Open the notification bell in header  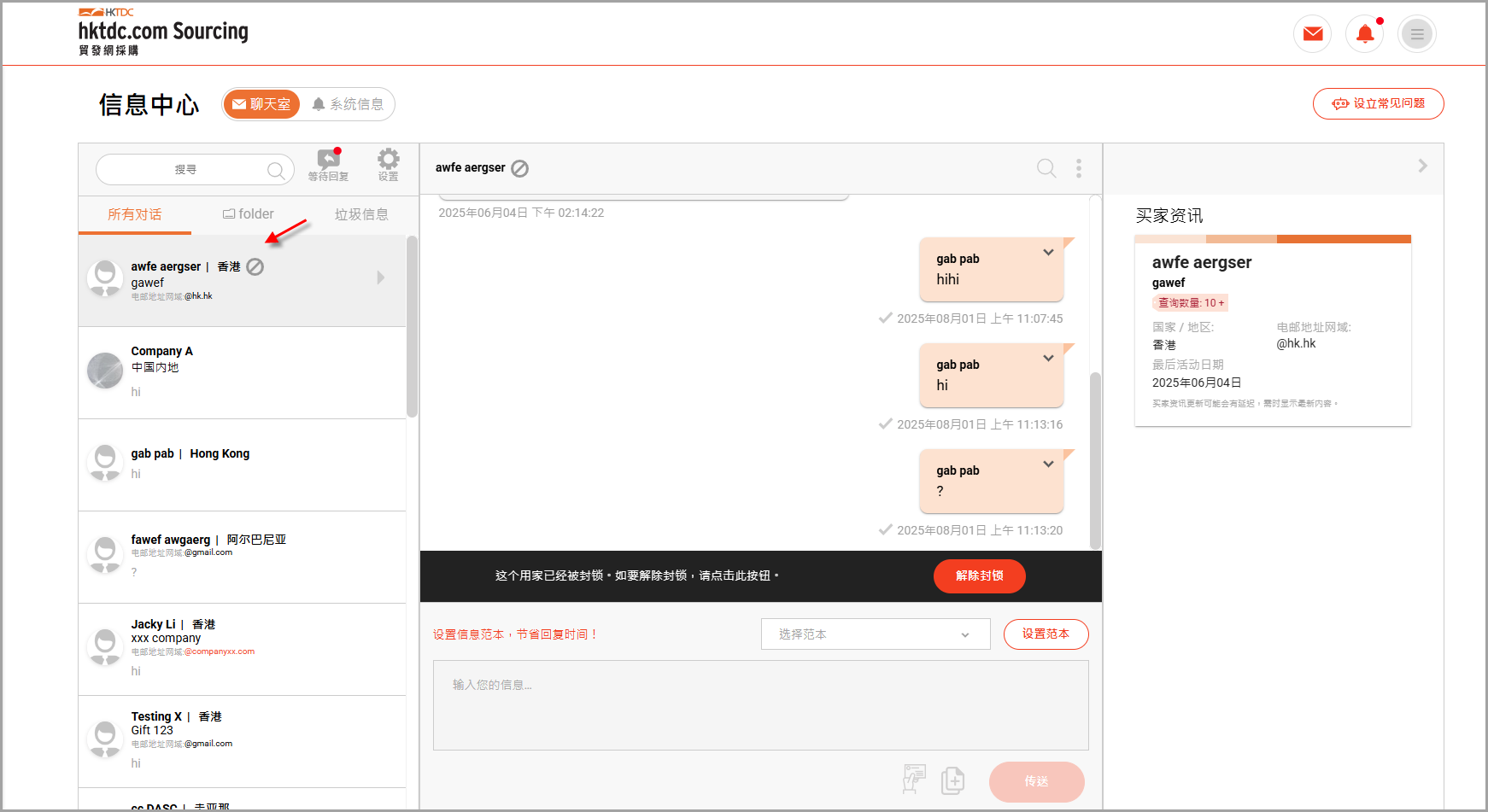1365,34
